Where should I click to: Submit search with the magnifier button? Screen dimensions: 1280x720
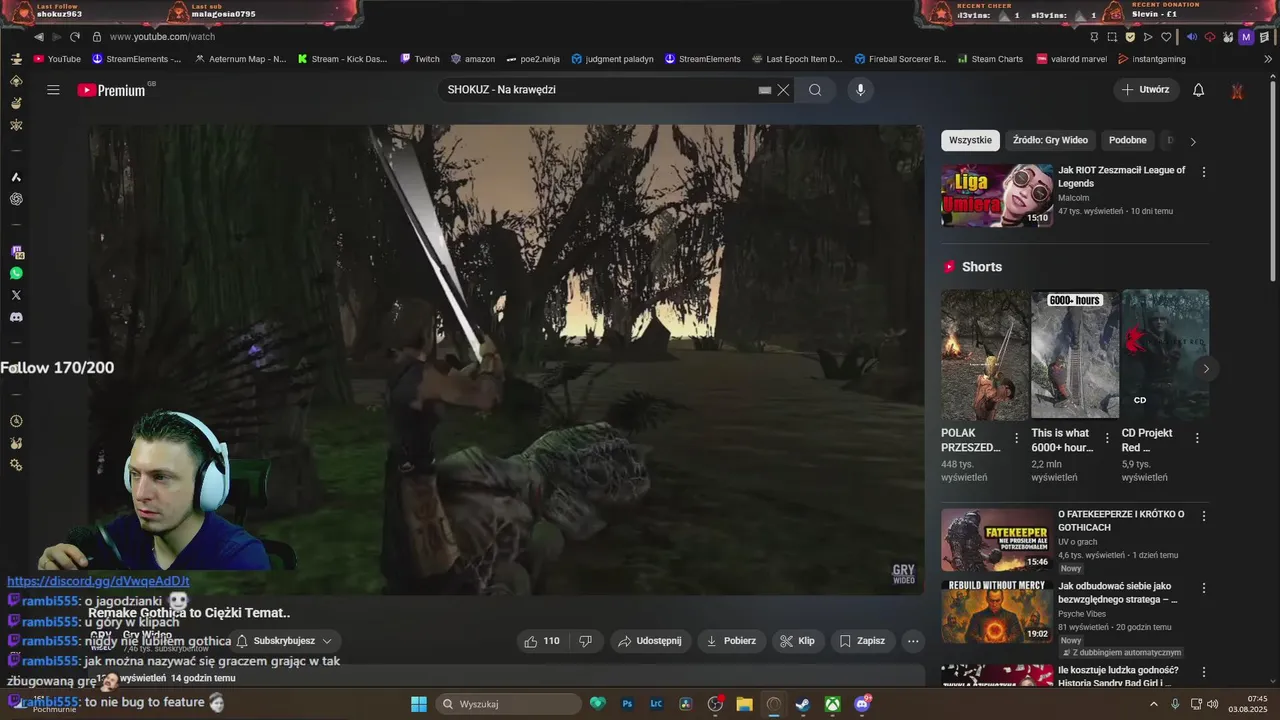815,90
